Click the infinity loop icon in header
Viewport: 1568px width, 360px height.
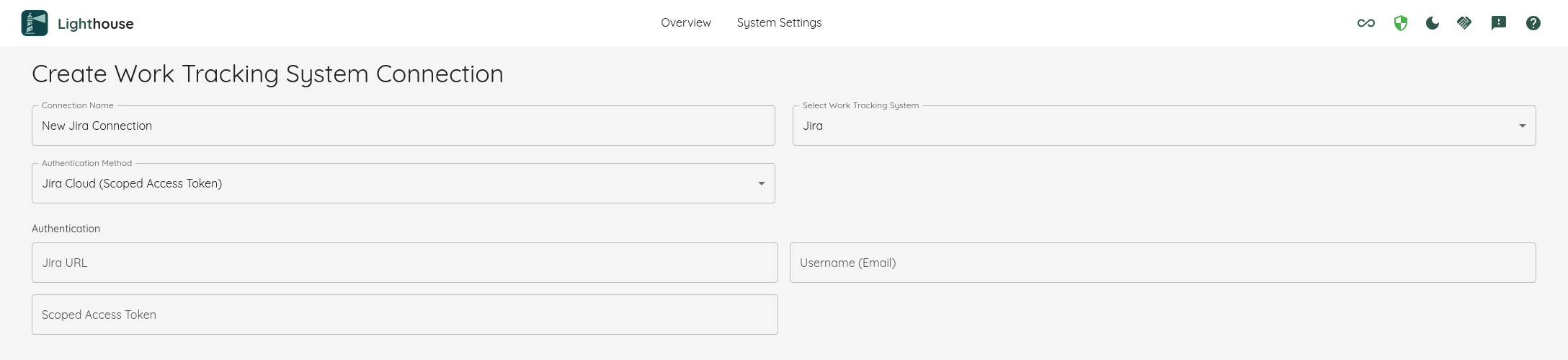point(1366,23)
